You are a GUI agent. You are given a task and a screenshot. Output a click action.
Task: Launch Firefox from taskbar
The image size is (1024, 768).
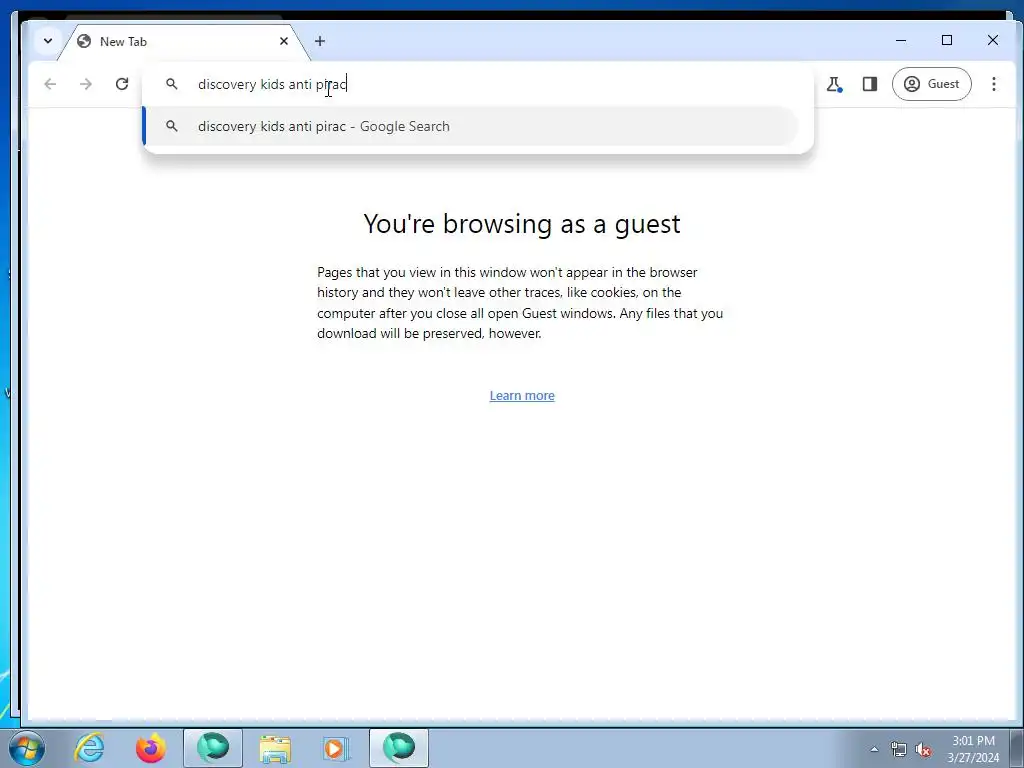(151, 748)
